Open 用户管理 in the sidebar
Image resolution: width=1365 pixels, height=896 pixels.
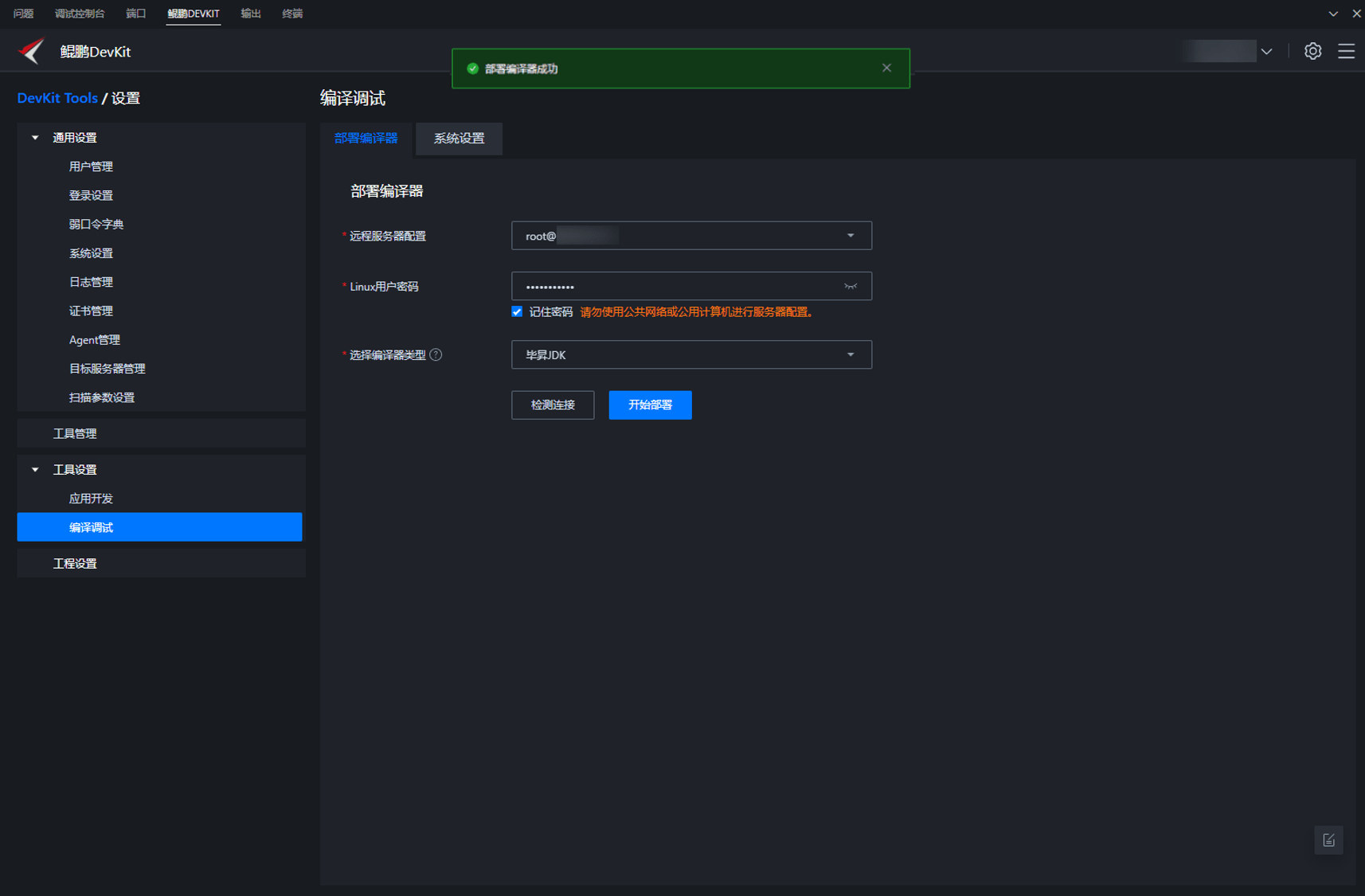coord(91,166)
